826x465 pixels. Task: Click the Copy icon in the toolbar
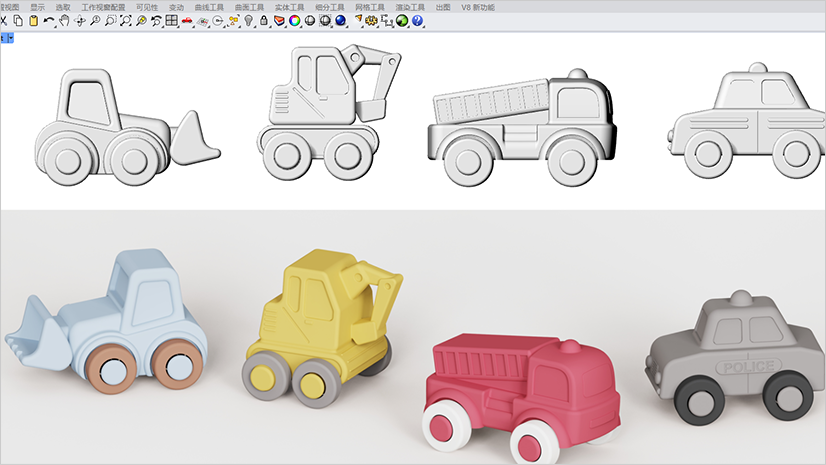(18, 20)
